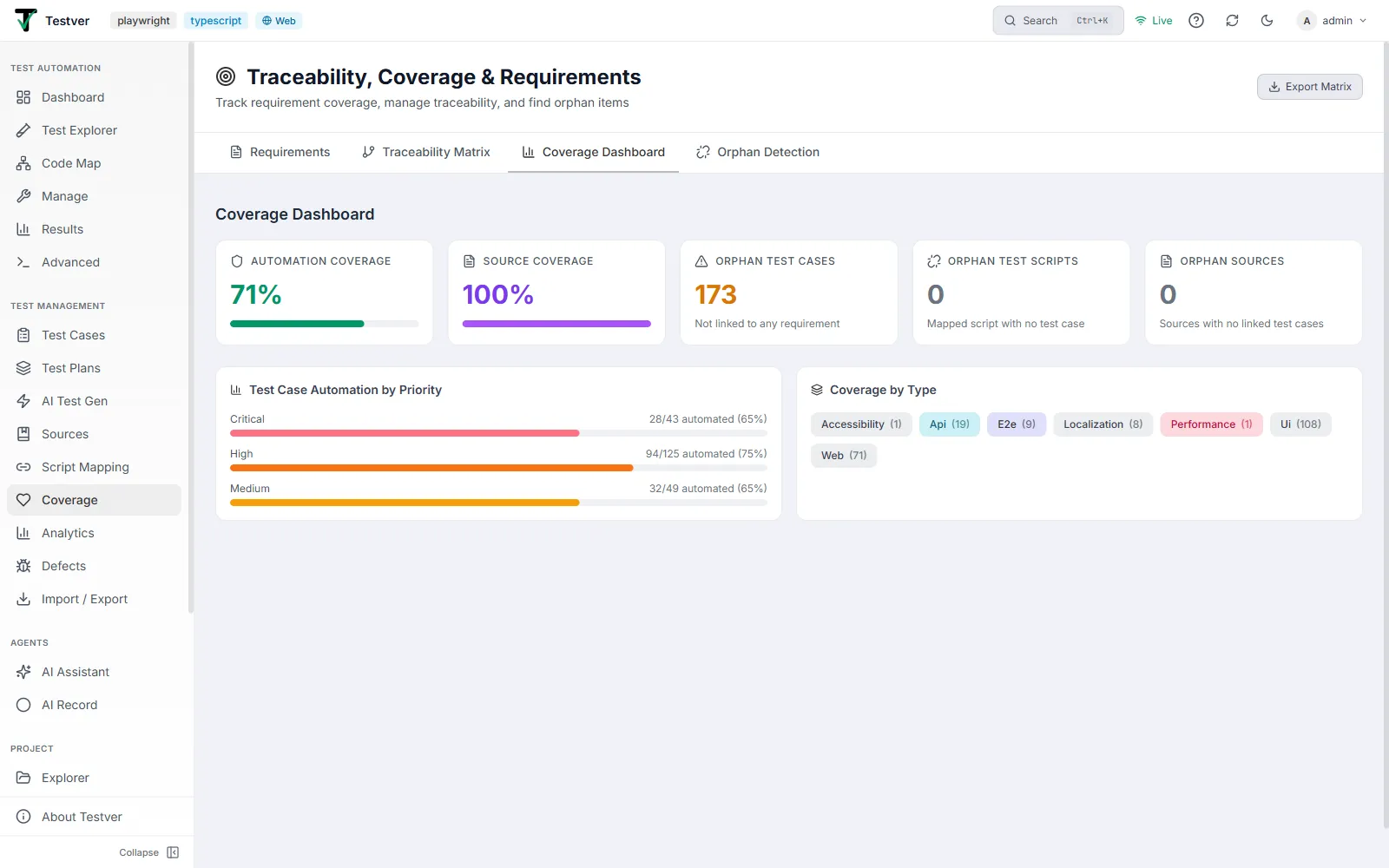Click the playwright tag
1389x868 pixels.
pos(143,21)
